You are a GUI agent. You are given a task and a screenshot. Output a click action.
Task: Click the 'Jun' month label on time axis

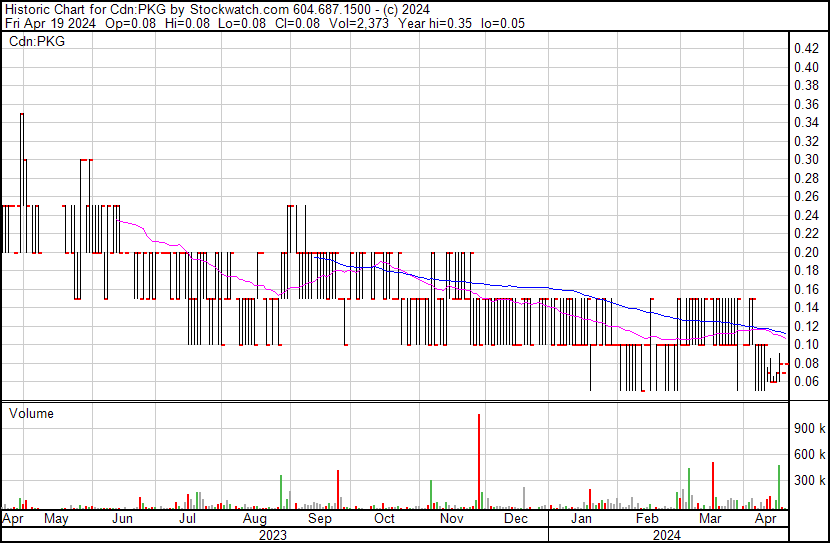122,519
